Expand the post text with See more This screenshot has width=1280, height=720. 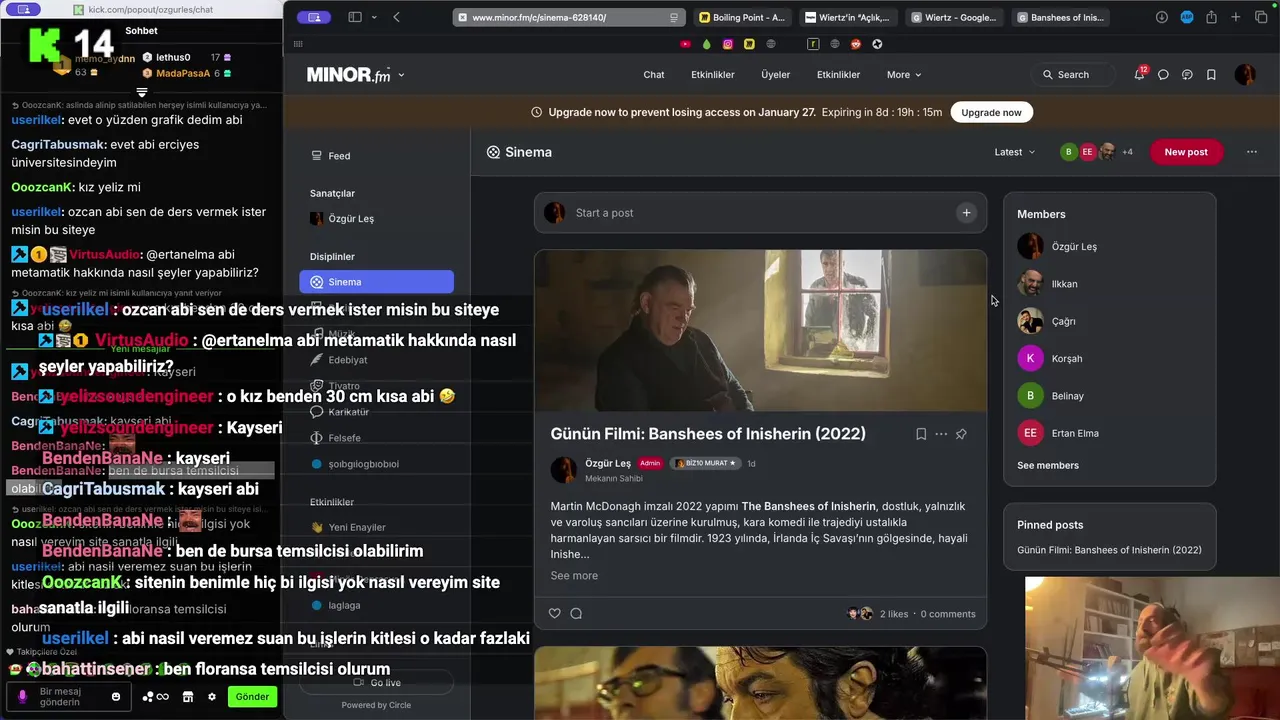click(574, 575)
